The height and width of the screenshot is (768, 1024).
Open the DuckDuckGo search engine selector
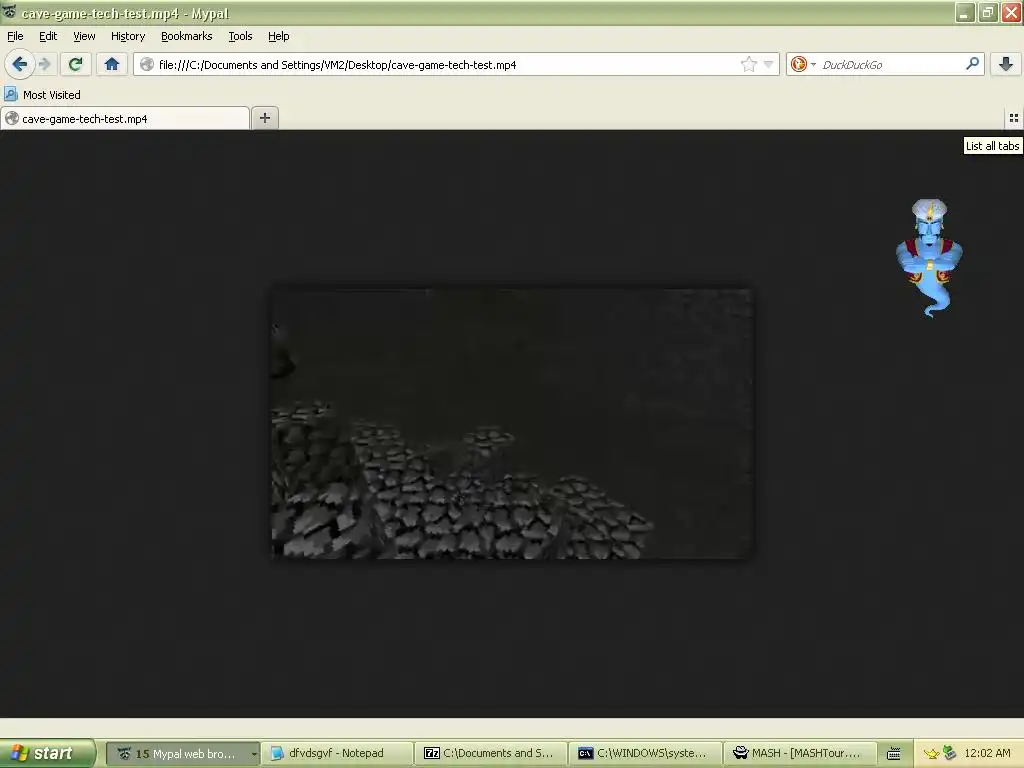[x=803, y=64]
